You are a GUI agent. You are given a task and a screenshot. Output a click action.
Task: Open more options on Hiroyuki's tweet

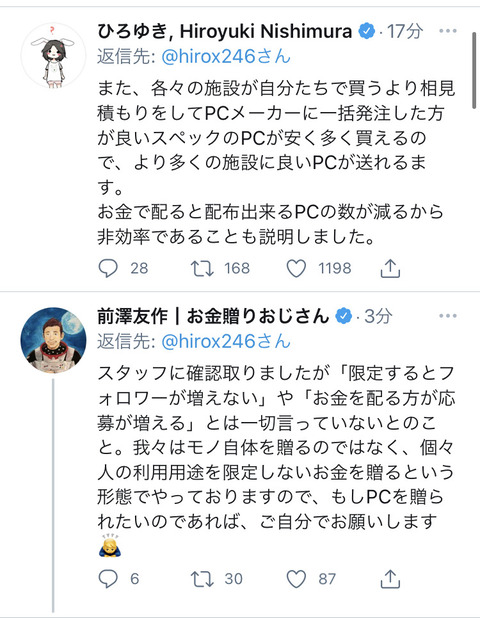pyautogui.click(x=448, y=31)
